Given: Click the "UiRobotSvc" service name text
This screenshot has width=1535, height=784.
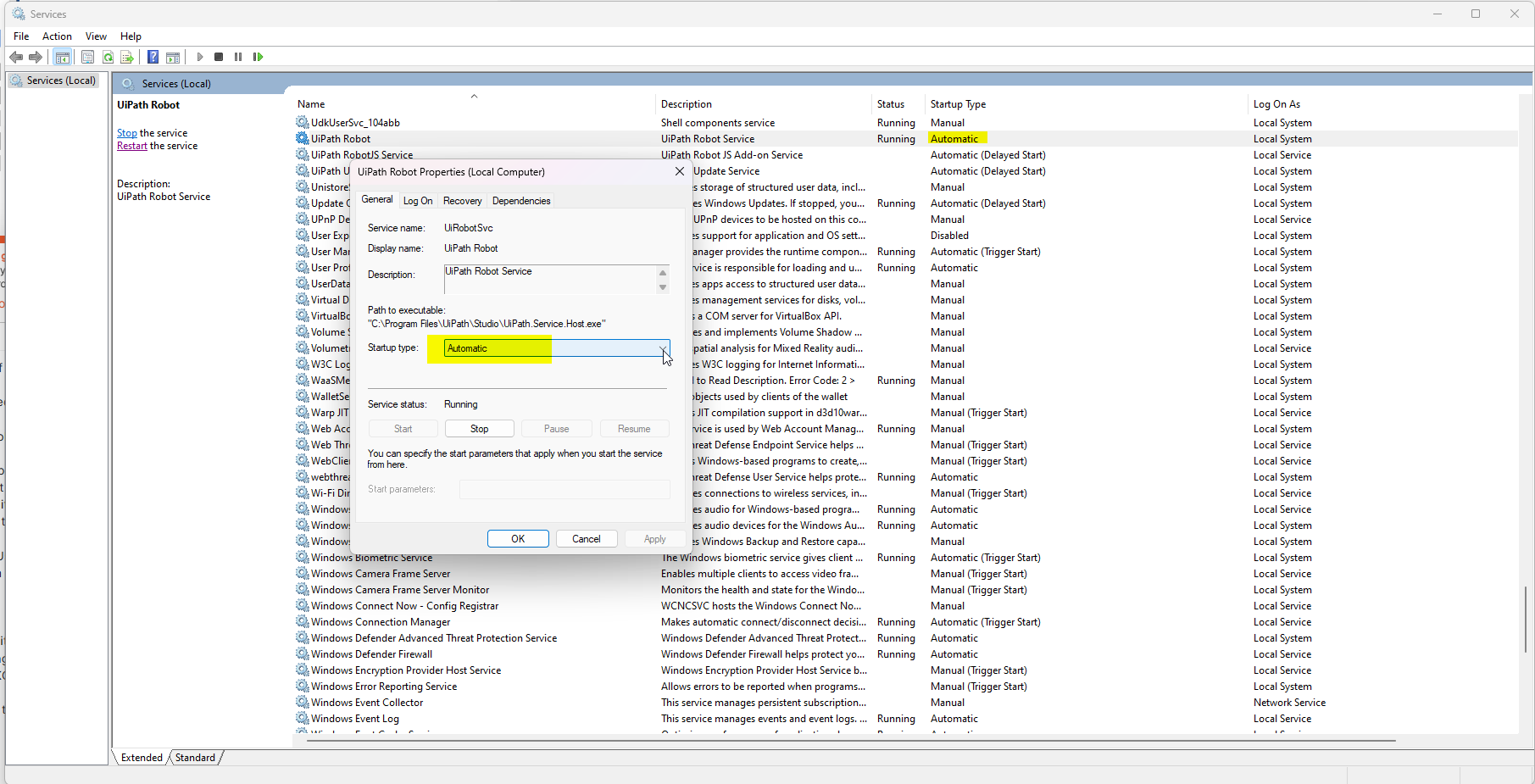Looking at the screenshot, I should click(x=469, y=228).
